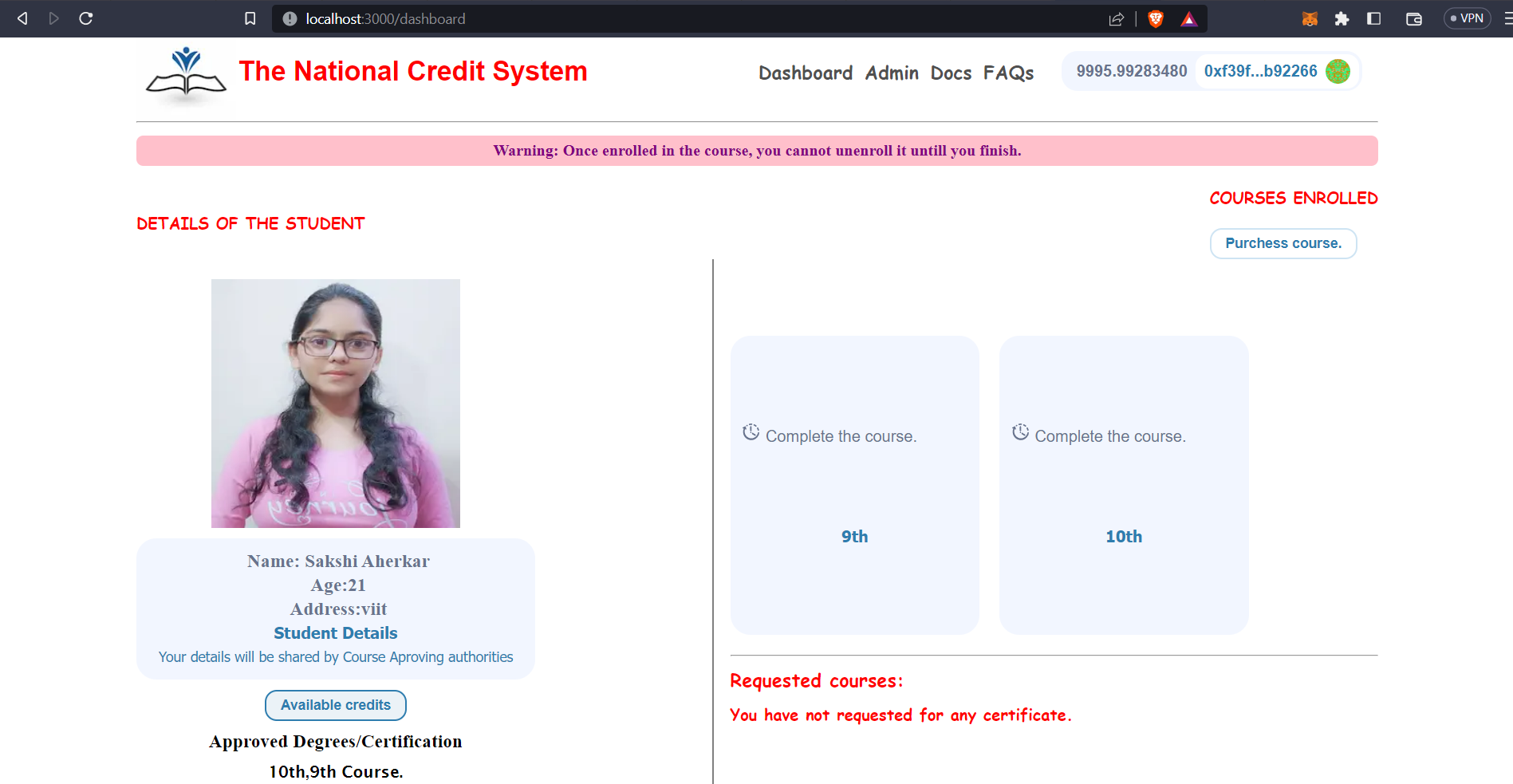The image size is (1513, 784).
Task: Click the Student Details link
Action: [335, 632]
